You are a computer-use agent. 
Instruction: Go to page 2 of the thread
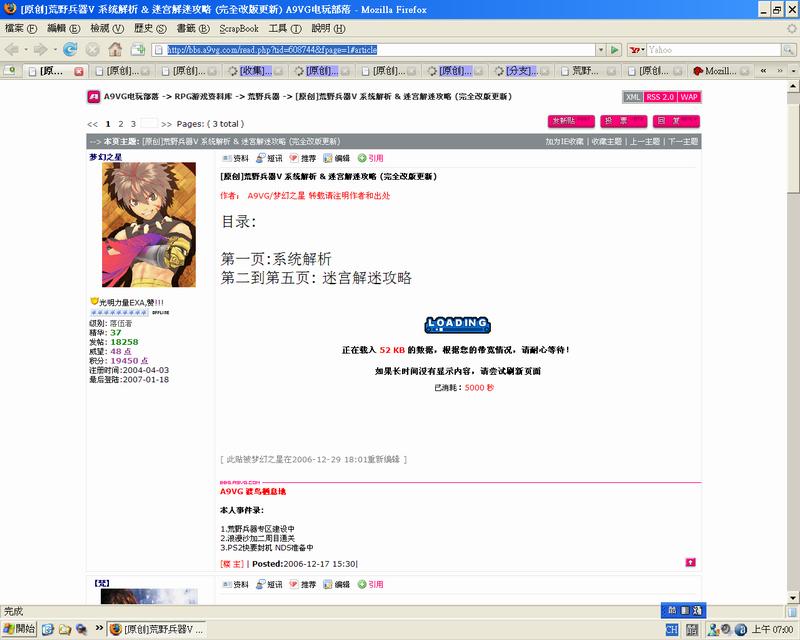click(x=120, y=124)
